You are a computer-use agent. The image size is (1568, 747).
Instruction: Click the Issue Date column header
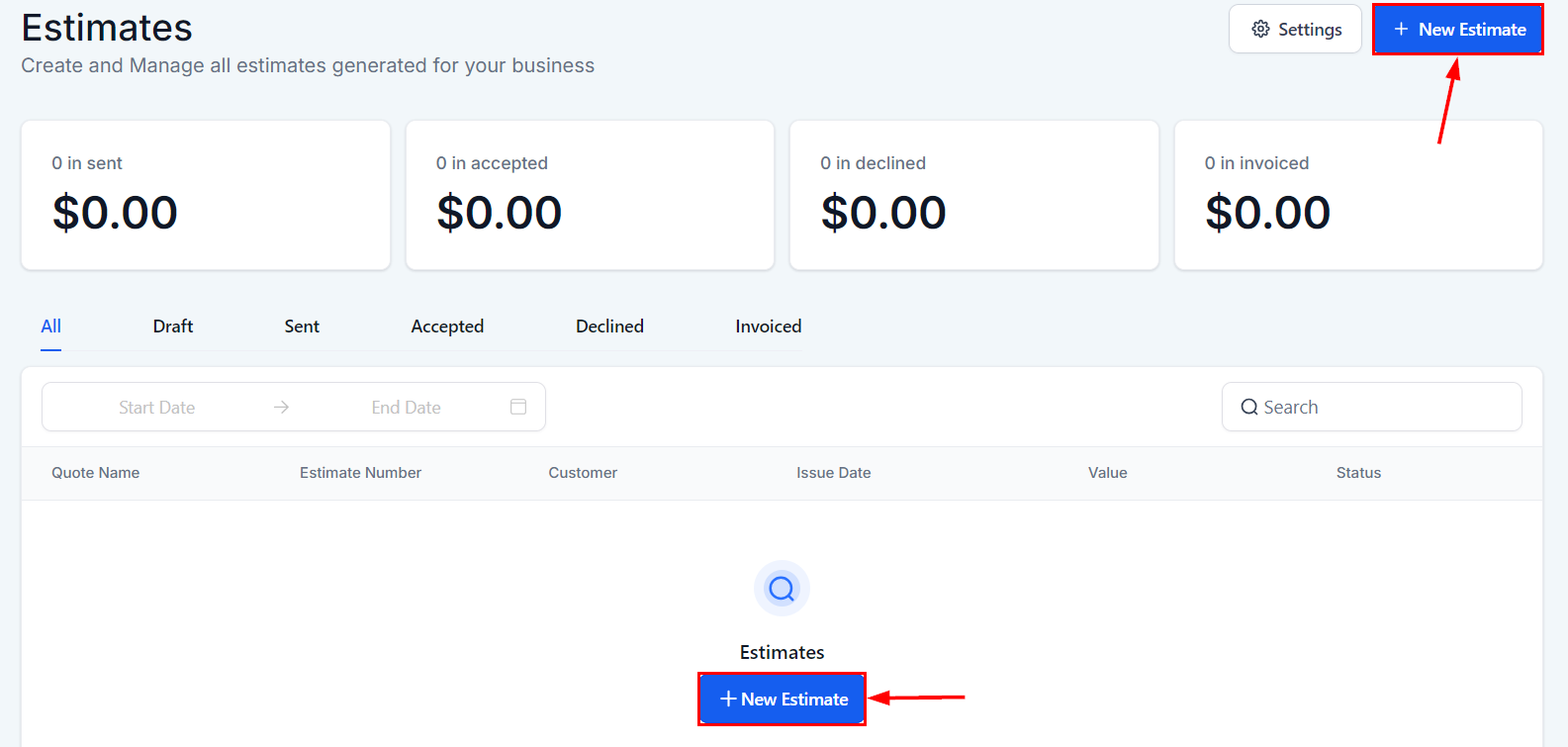[x=834, y=473]
